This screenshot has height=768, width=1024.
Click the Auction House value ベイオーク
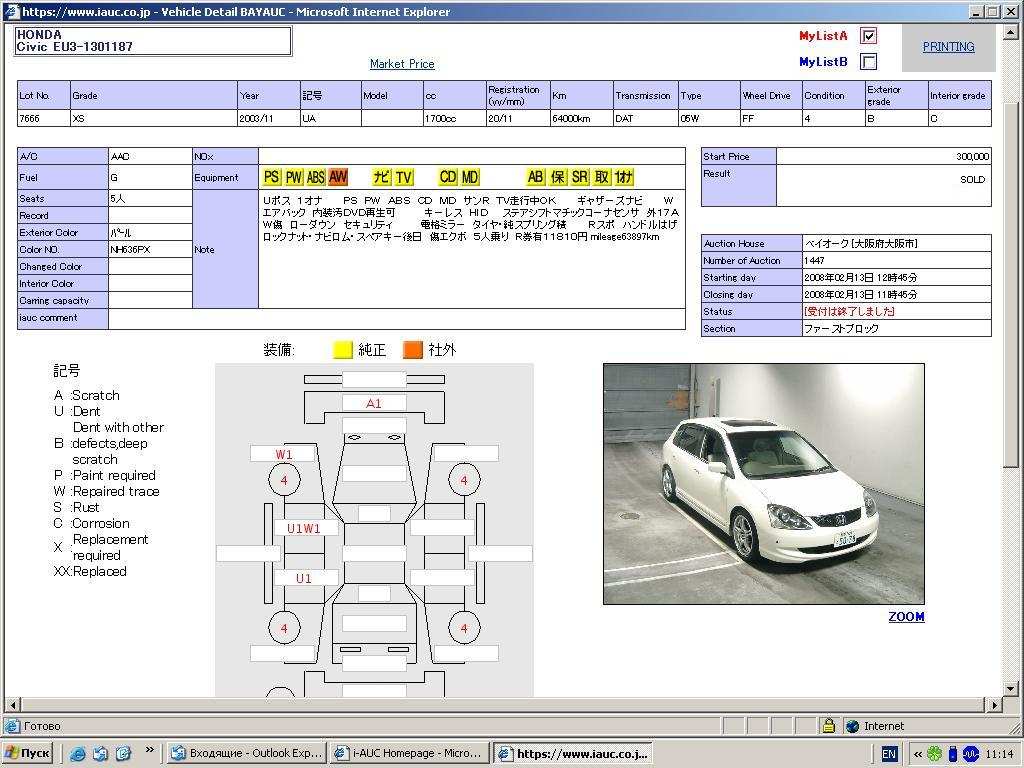[x=861, y=244]
